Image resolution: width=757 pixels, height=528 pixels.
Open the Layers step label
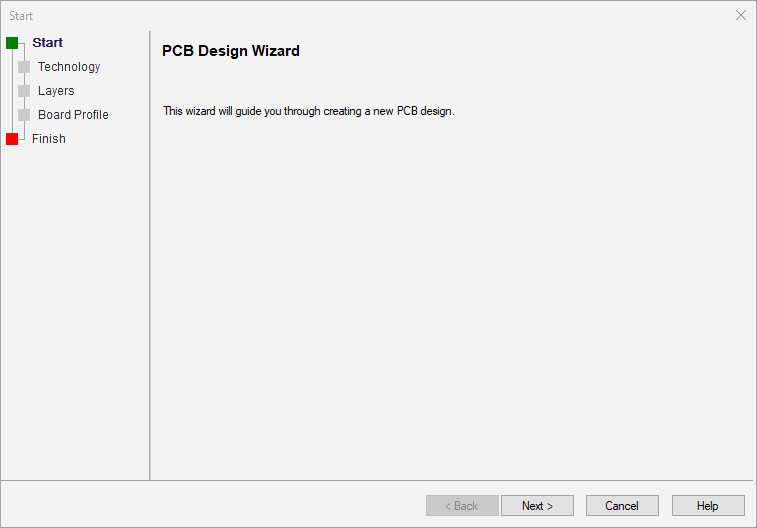tap(56, 91)
